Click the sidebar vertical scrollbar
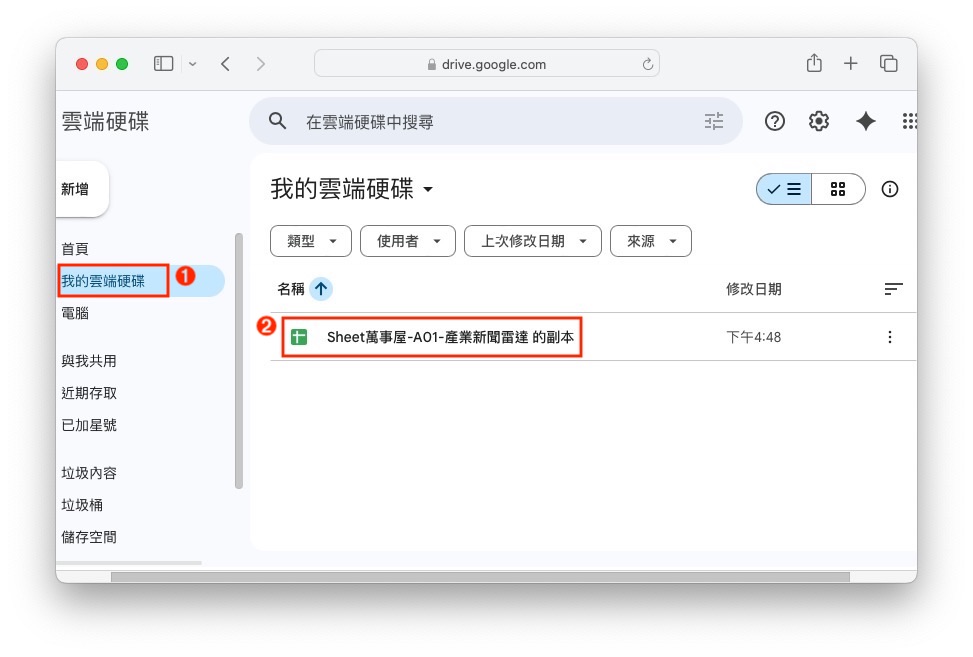Viewport: 973px width, 657px height. coord(239,361)
